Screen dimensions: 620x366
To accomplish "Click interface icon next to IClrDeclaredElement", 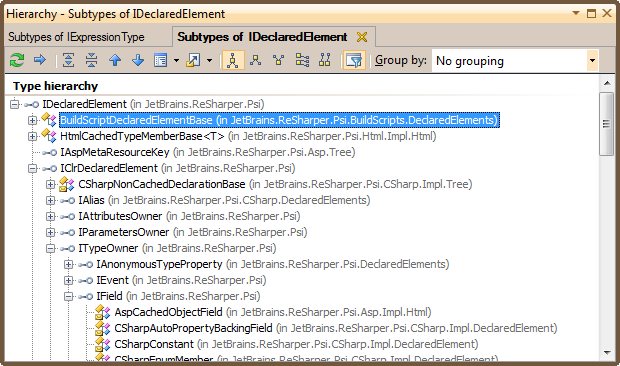I will (49, 169).
